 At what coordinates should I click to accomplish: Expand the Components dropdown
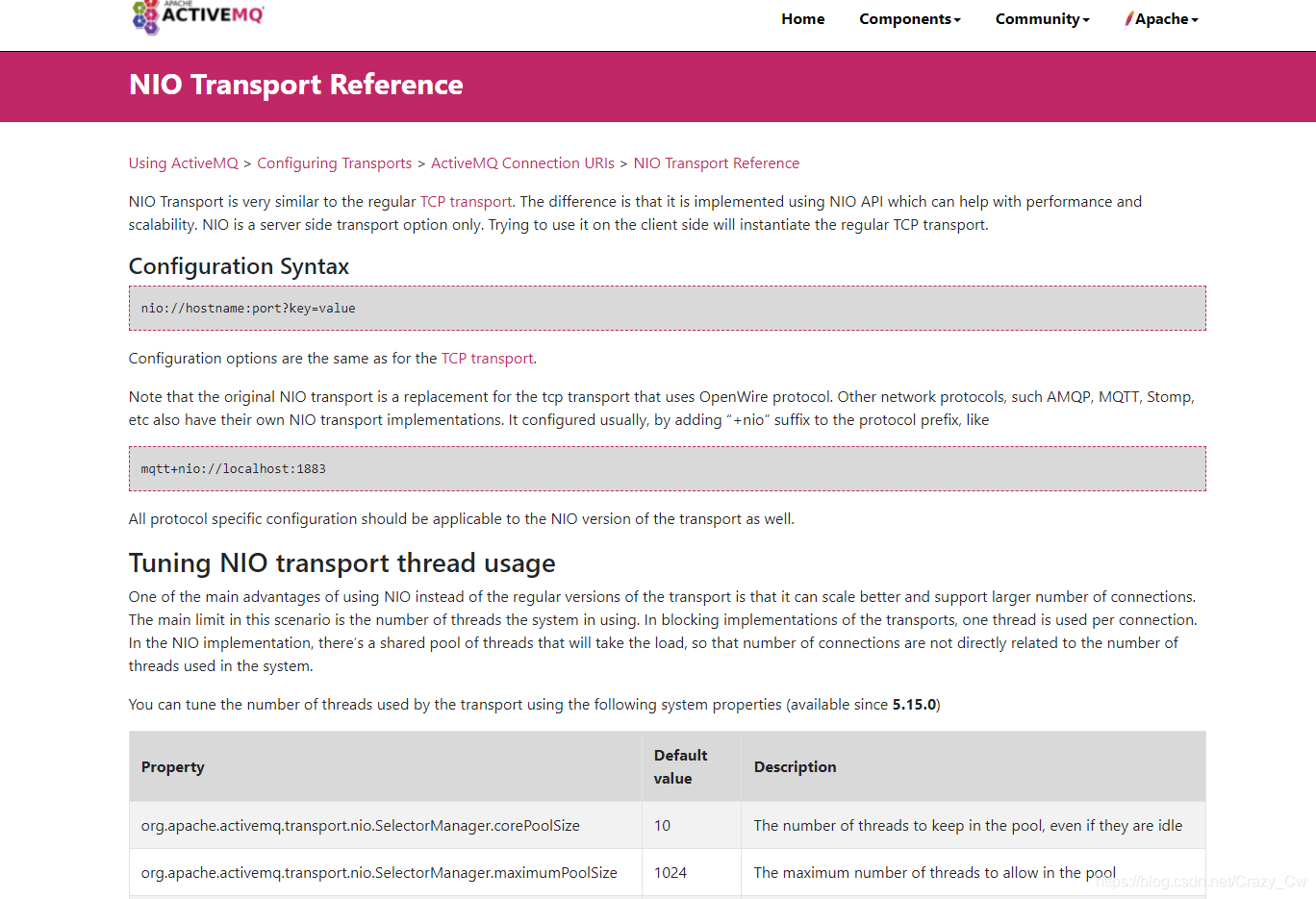point(910,19)
